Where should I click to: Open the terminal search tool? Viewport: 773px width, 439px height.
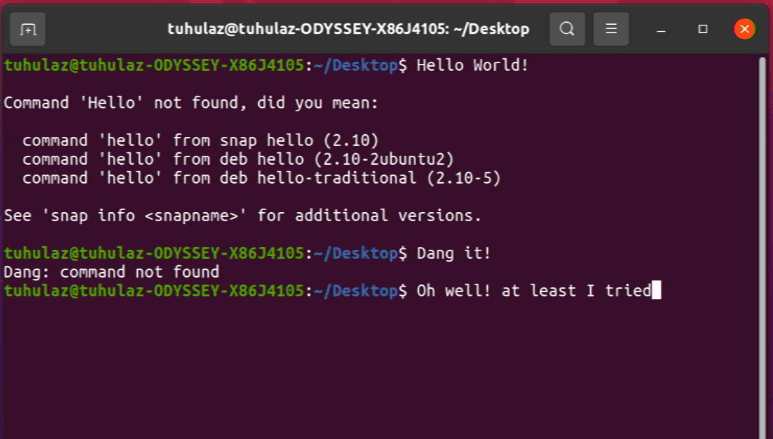tap(567, 29)
